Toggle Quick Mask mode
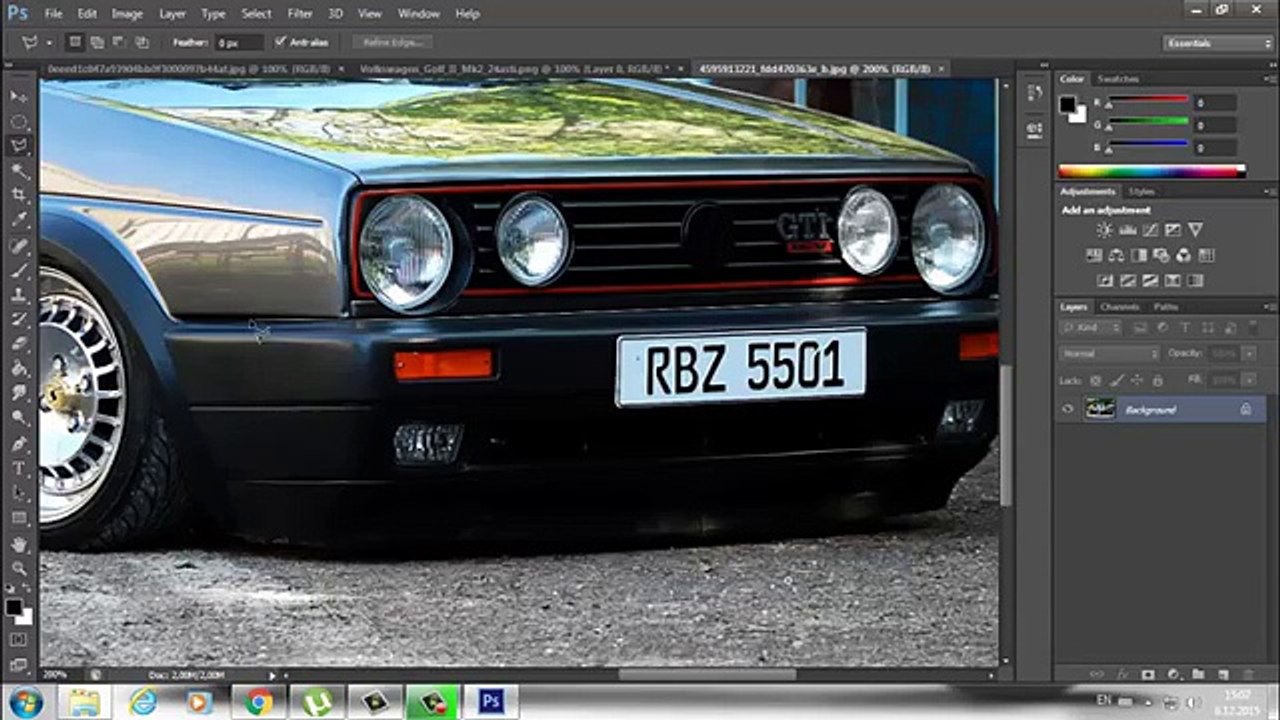 tap(19, 640)
